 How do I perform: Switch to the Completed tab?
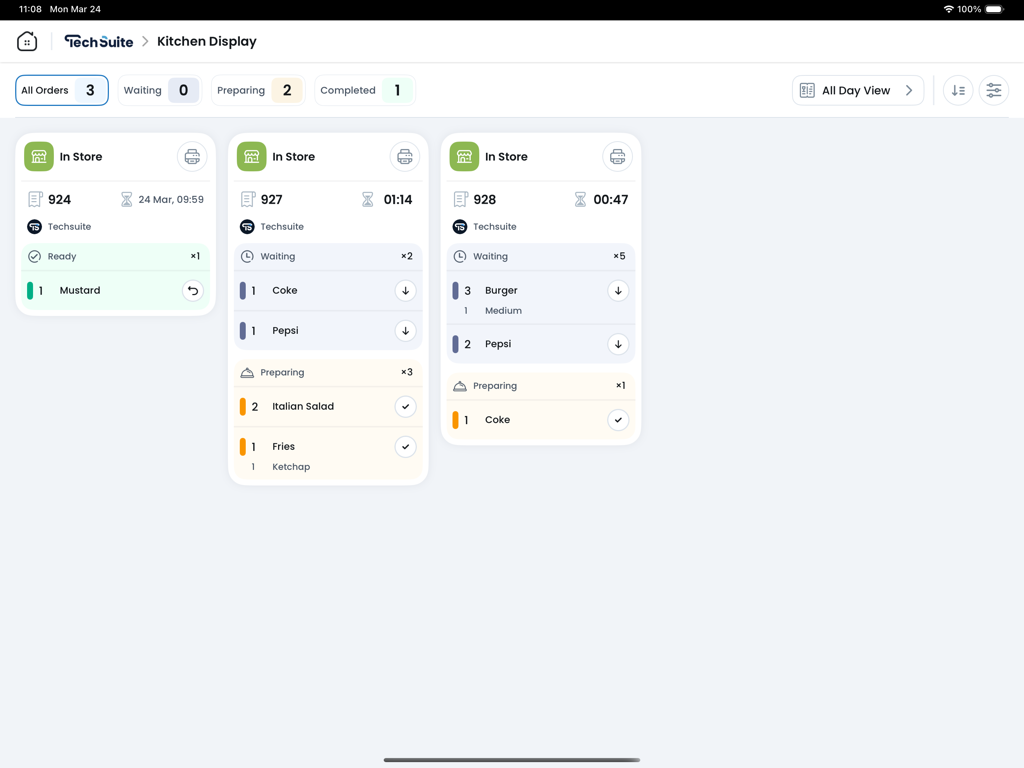[364, 90]
